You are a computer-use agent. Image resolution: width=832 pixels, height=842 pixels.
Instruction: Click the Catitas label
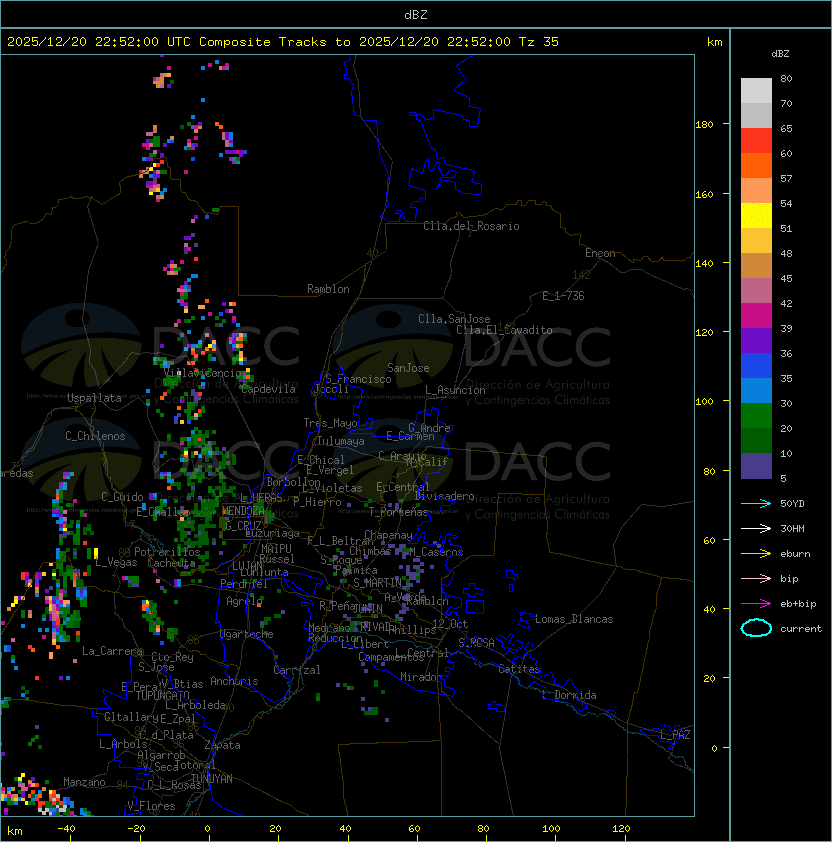pyautogui.click(x=519, y=669)
